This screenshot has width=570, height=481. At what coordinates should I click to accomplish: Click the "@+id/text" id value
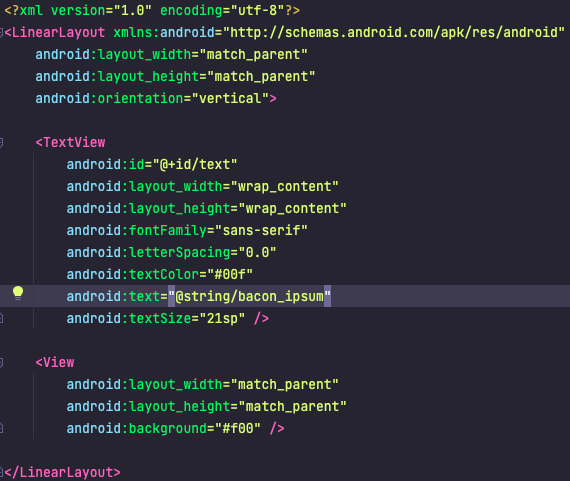pyautogui.click(x=194, y=165)
